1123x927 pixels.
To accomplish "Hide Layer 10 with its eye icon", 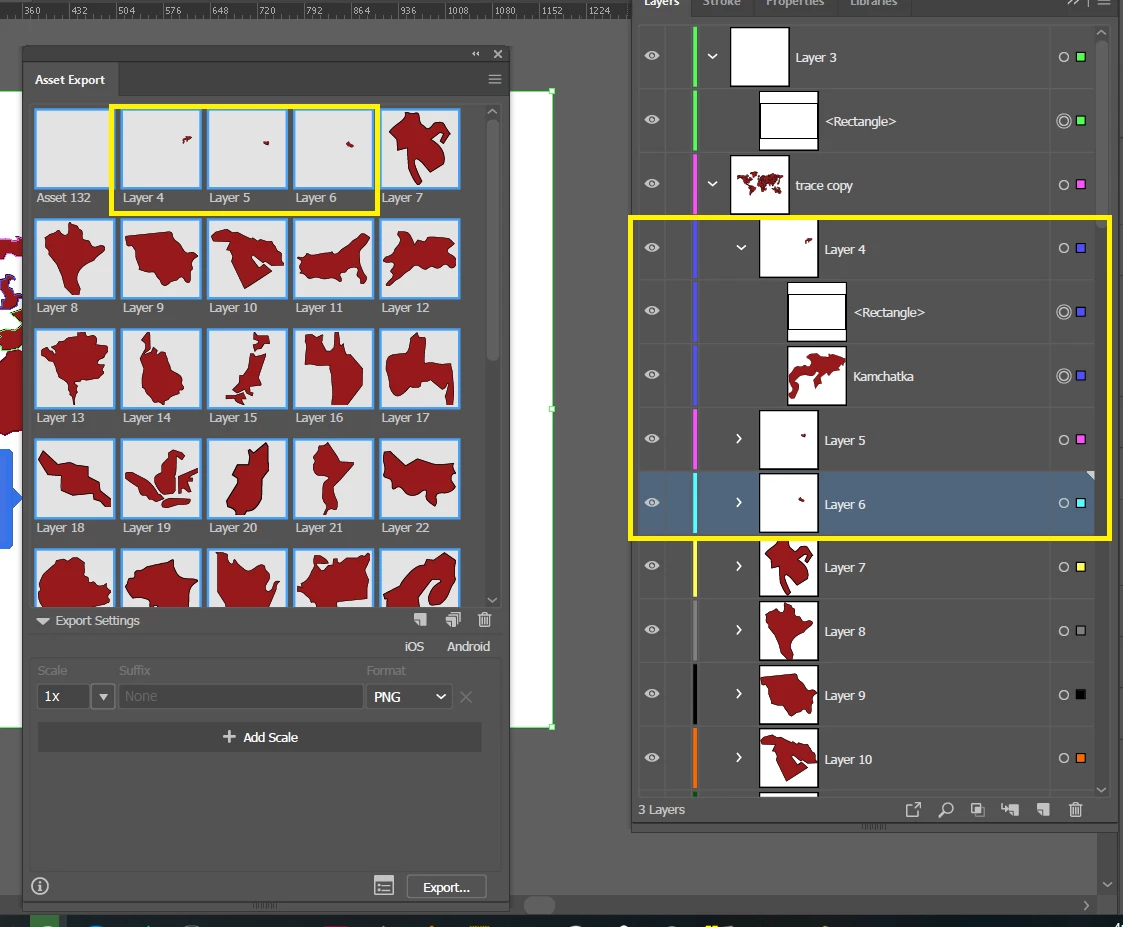I will pos(652,757).
